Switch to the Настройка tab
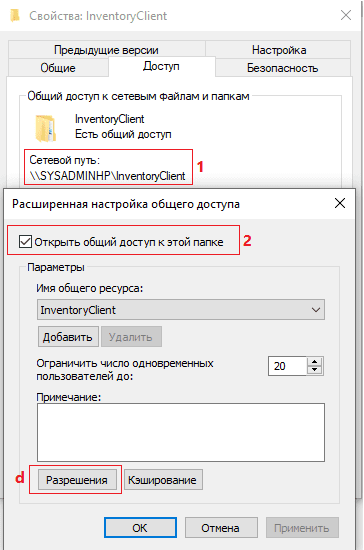 tap(279, 50)
